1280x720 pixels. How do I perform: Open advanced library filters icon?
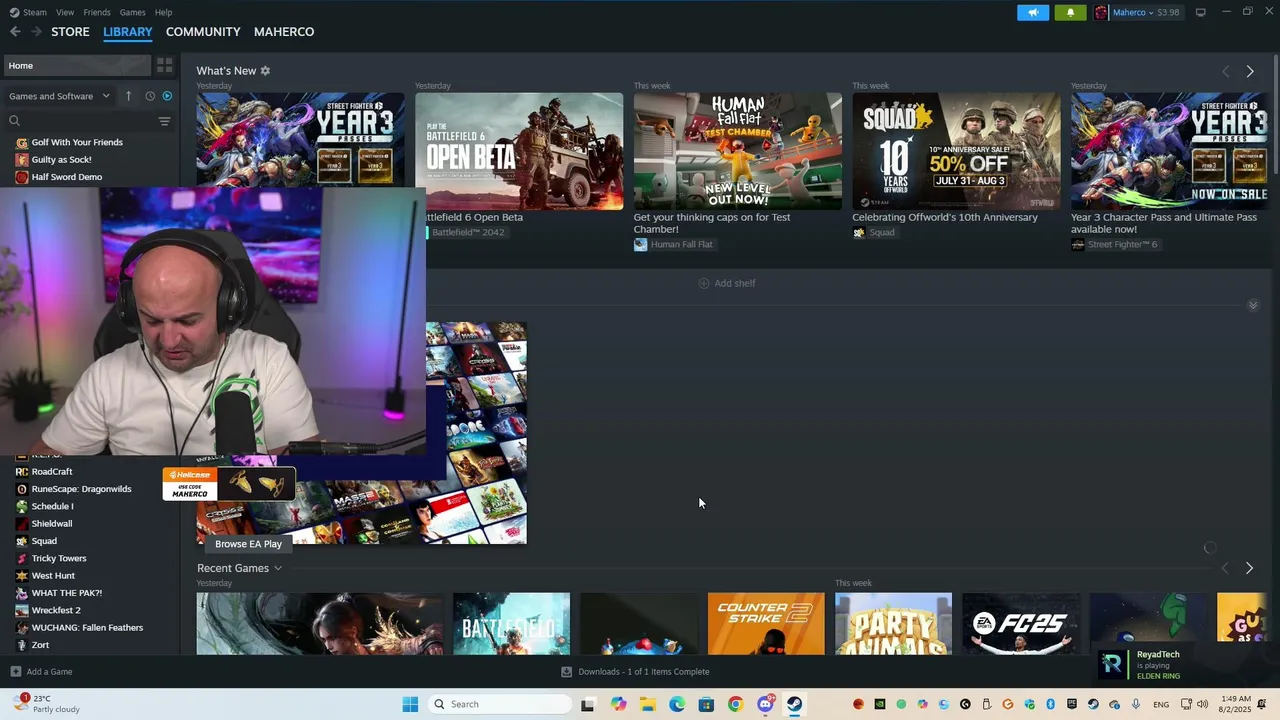(x=164, y=121)
